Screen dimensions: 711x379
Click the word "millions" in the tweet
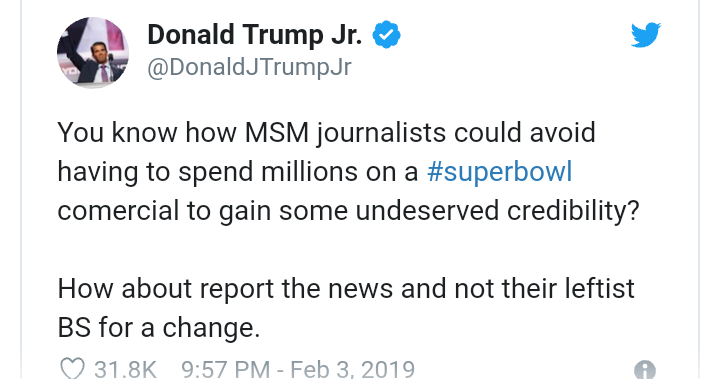pos(309,172)
